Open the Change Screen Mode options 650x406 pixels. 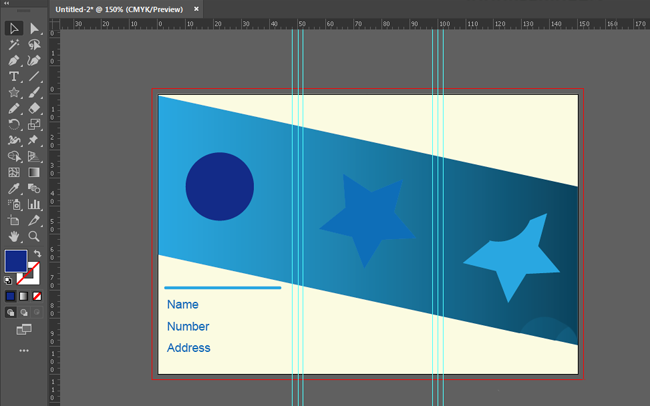pos(24,329)
